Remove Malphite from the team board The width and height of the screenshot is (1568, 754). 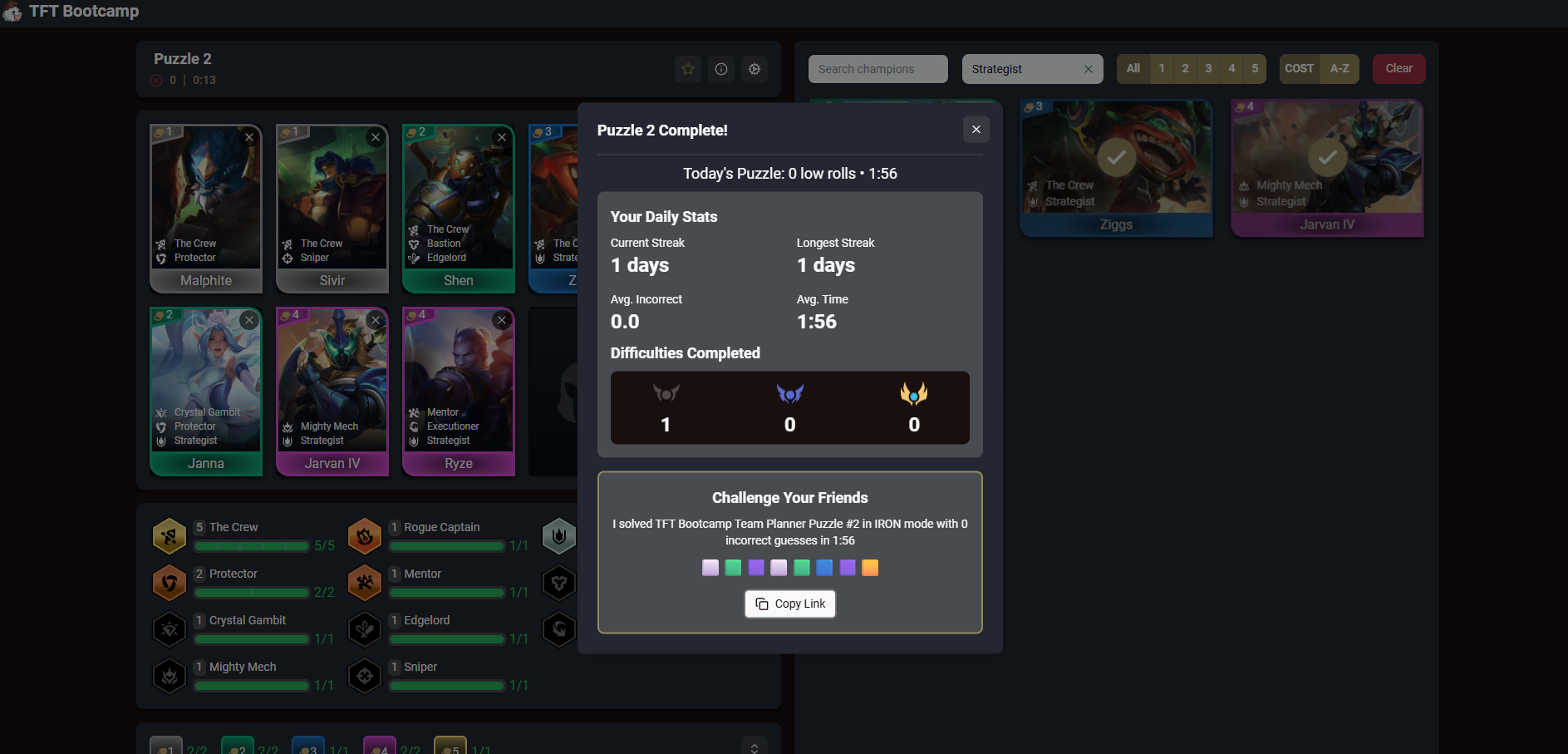pos(249,137)
